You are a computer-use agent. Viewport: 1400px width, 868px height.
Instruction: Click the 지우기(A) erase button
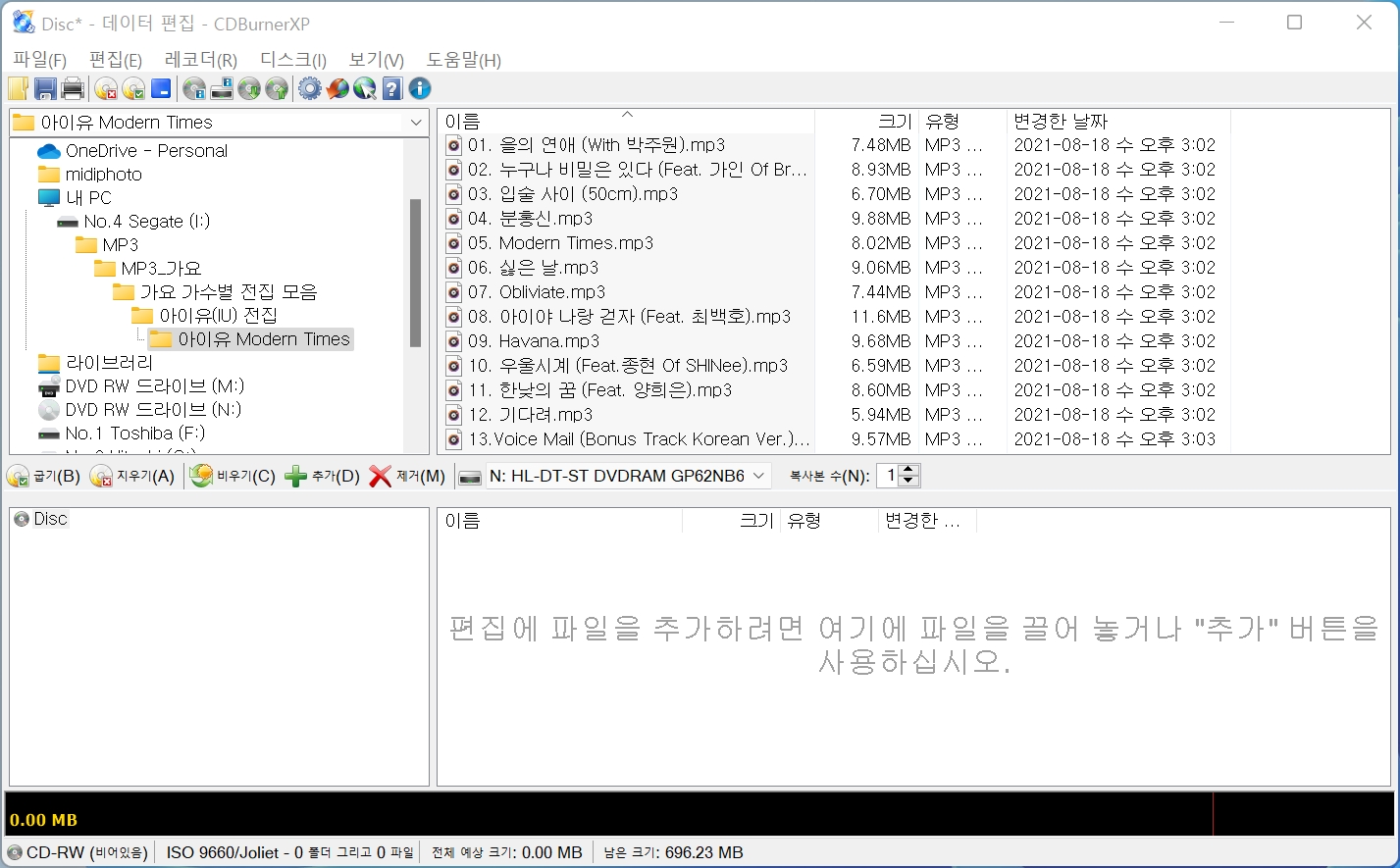[131, 477]
